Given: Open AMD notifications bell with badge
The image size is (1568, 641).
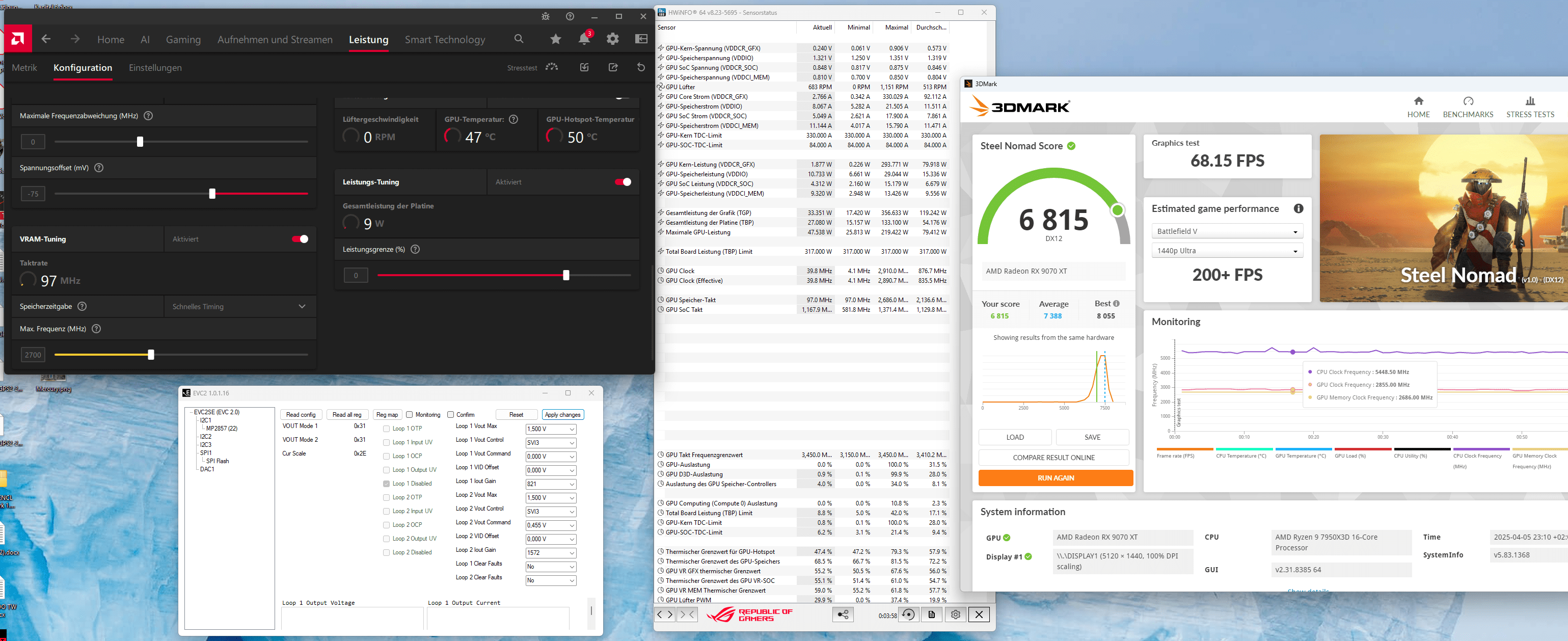Looking at the screenshot, I should (584, 38).
